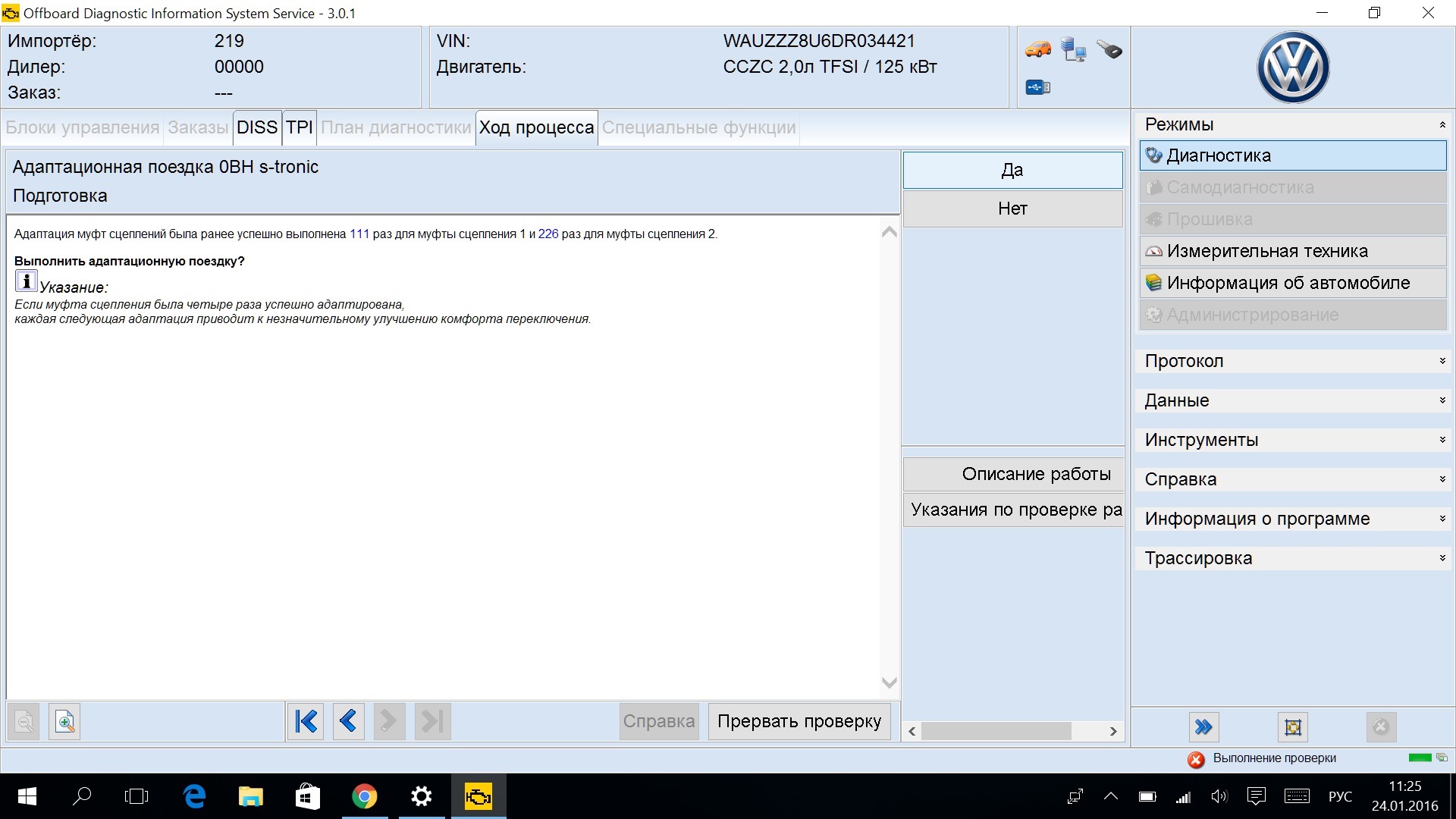Open Измерительная техника mode
Screen dimensions: 1456x819
click(x=1292, y=251)
